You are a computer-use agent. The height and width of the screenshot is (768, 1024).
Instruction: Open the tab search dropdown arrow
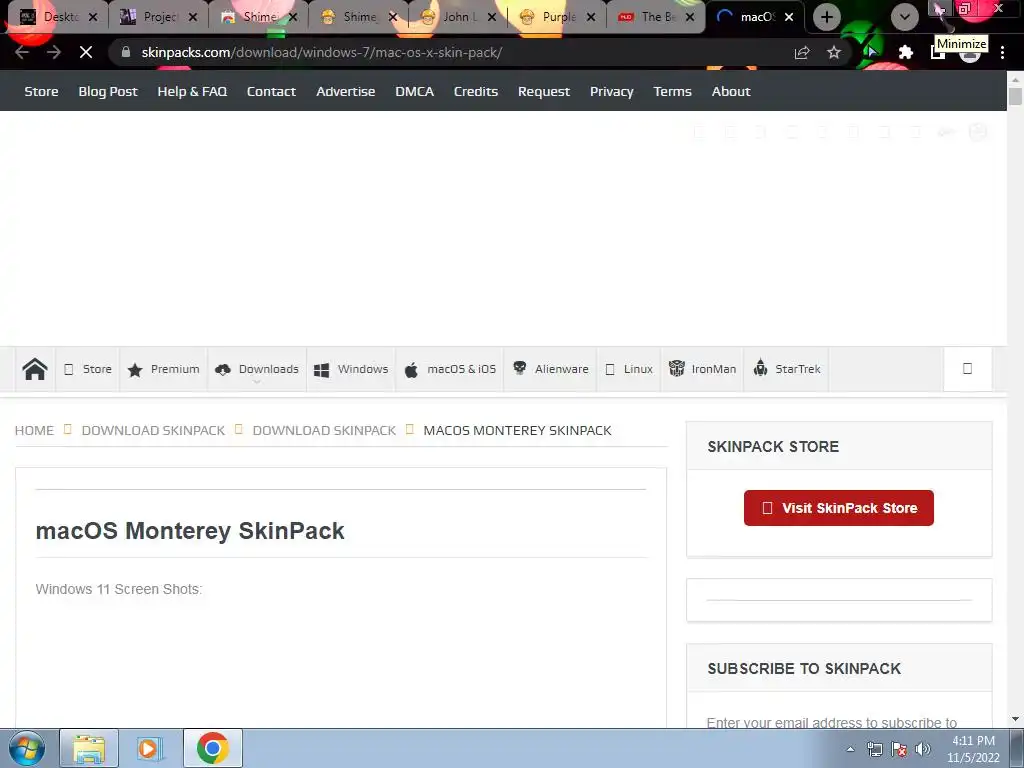click(904, 17)
